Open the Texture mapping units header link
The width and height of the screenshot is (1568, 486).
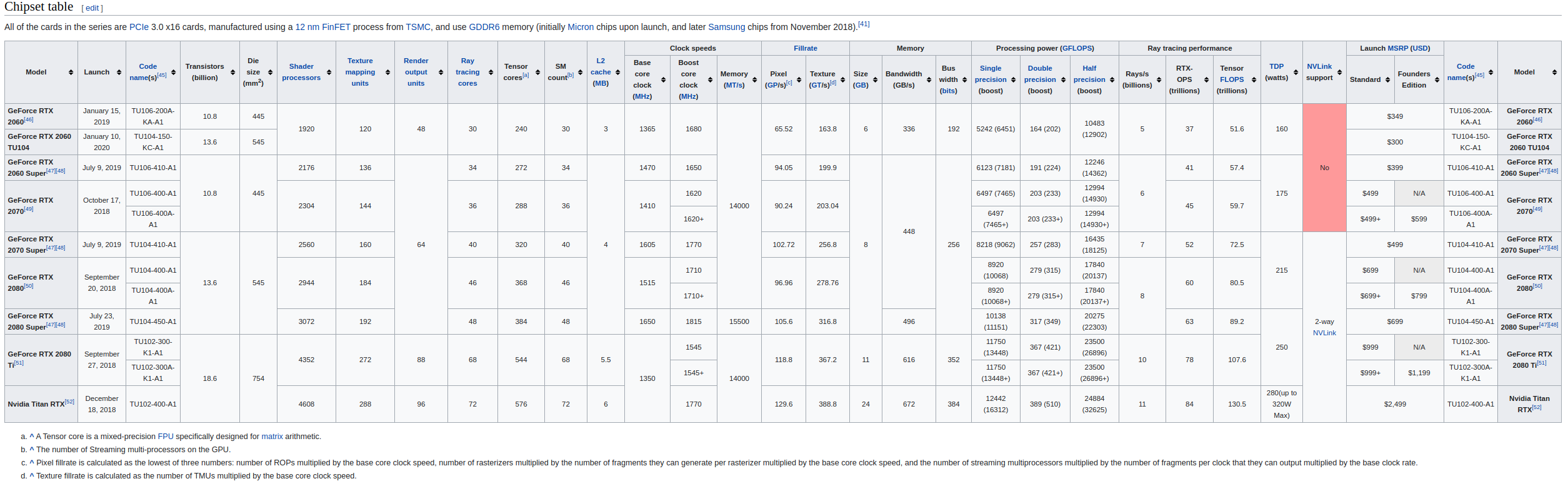click(360, 72)
